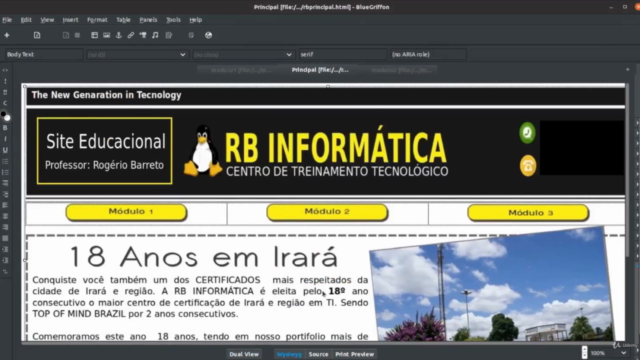The height and width of the screenshot is (360, 640).
Task: Toggle justify alignment in the sidebar
Action: (x=5, y=238)
